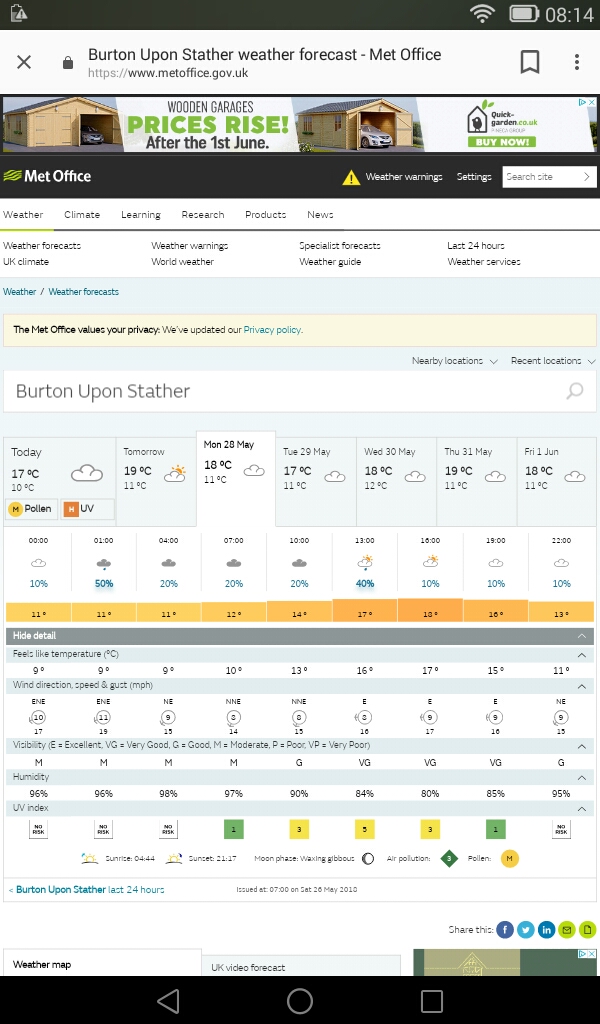Click the Met Office logo
Viewport: 600px width, 1024px height.
click(x=47, y=176)
